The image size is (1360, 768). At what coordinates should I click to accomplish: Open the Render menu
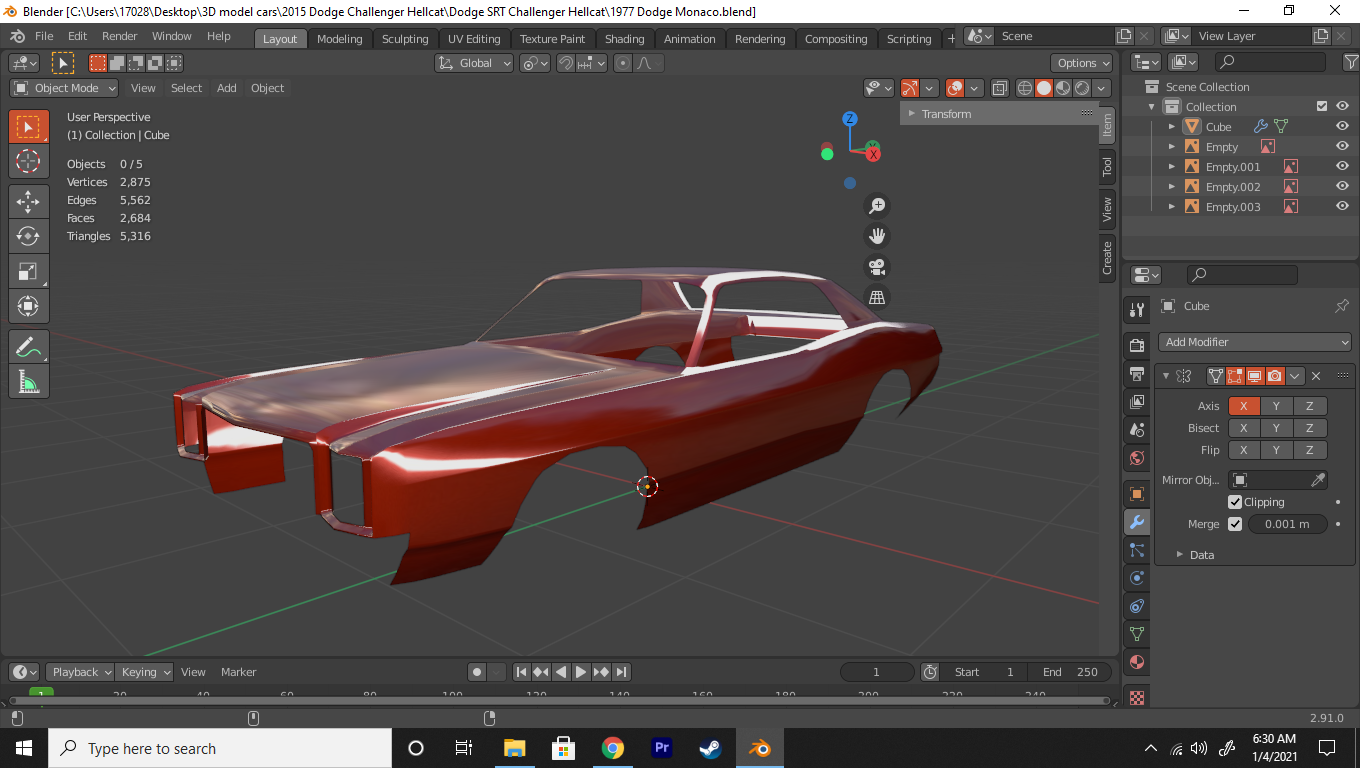coord(119,36)
